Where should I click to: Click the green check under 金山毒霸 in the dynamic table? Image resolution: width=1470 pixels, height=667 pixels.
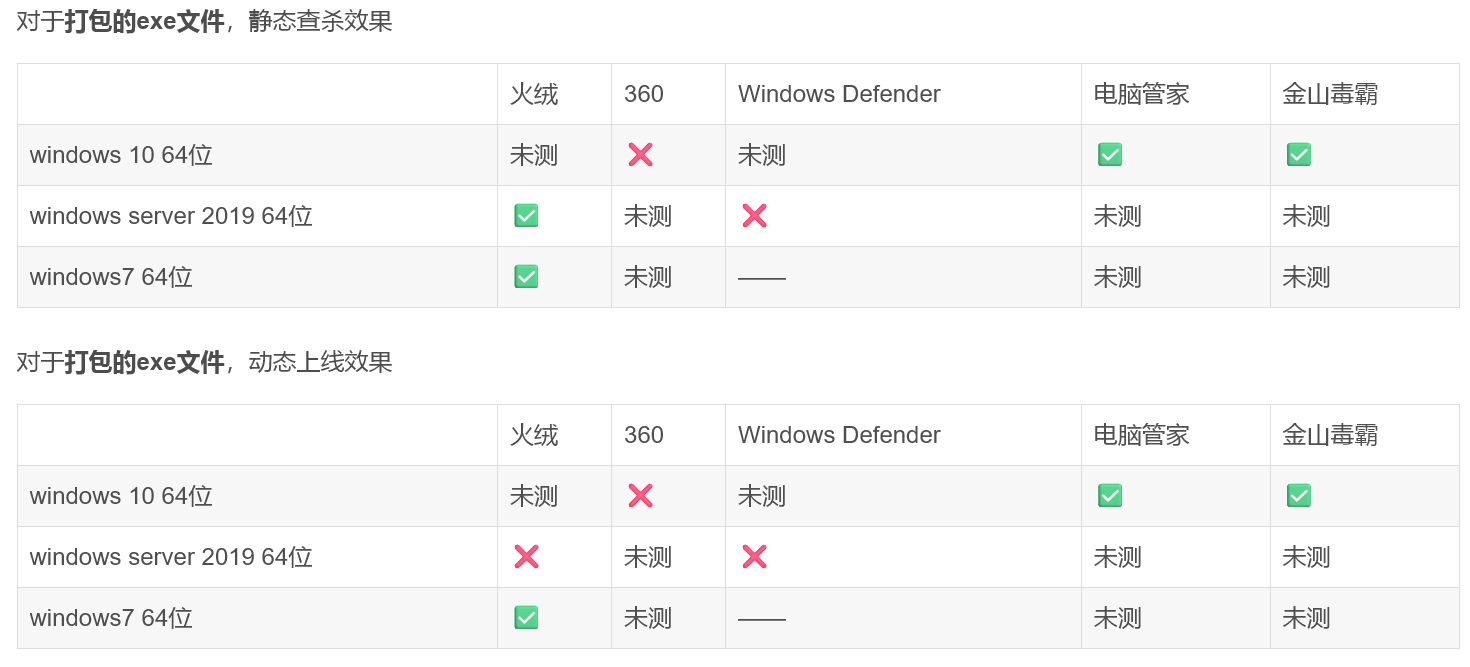point(1298,496)
